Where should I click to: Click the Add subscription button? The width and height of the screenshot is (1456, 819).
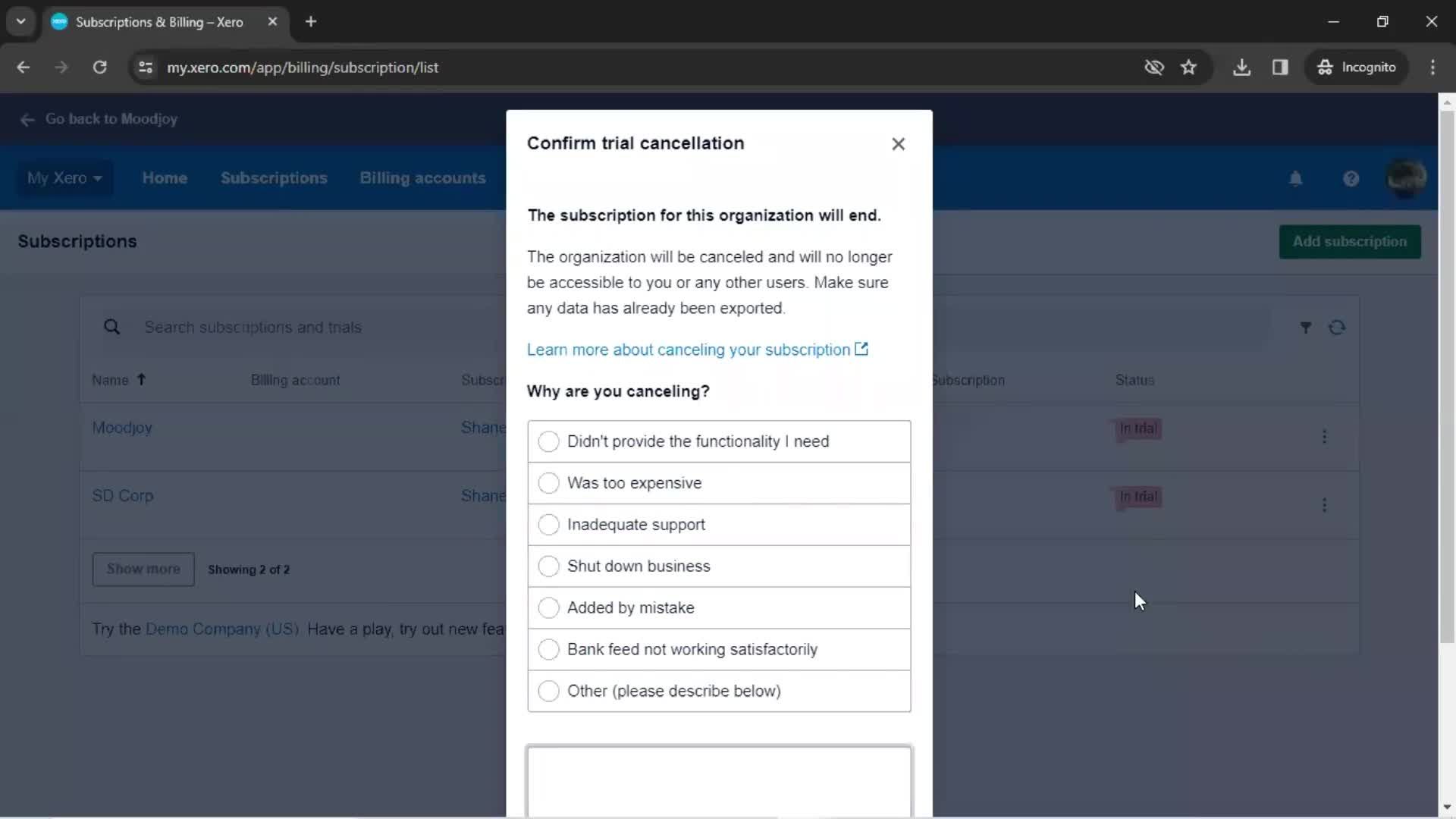pos(1350,242)
